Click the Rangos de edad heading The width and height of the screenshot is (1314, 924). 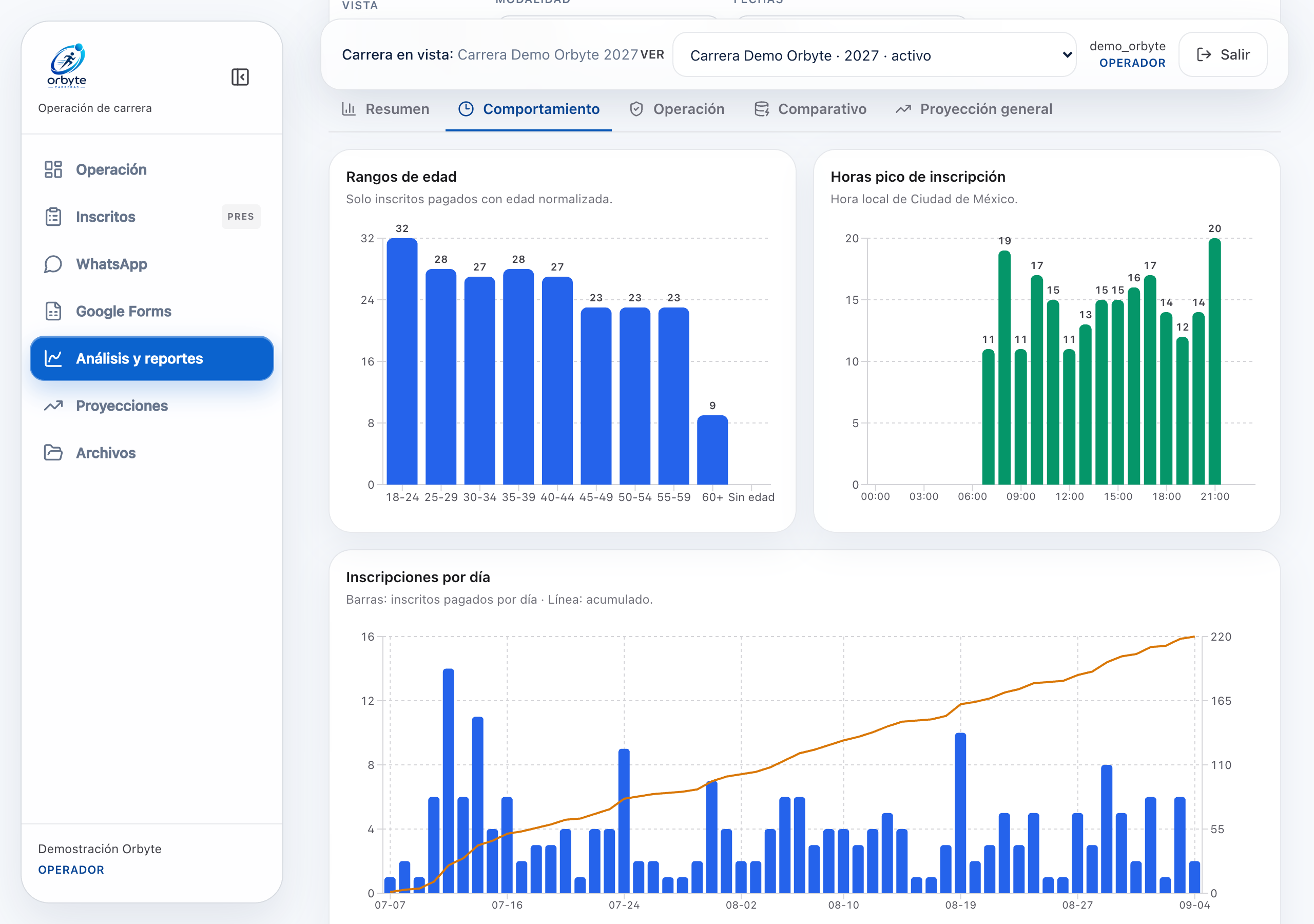(x=401, y=177)
